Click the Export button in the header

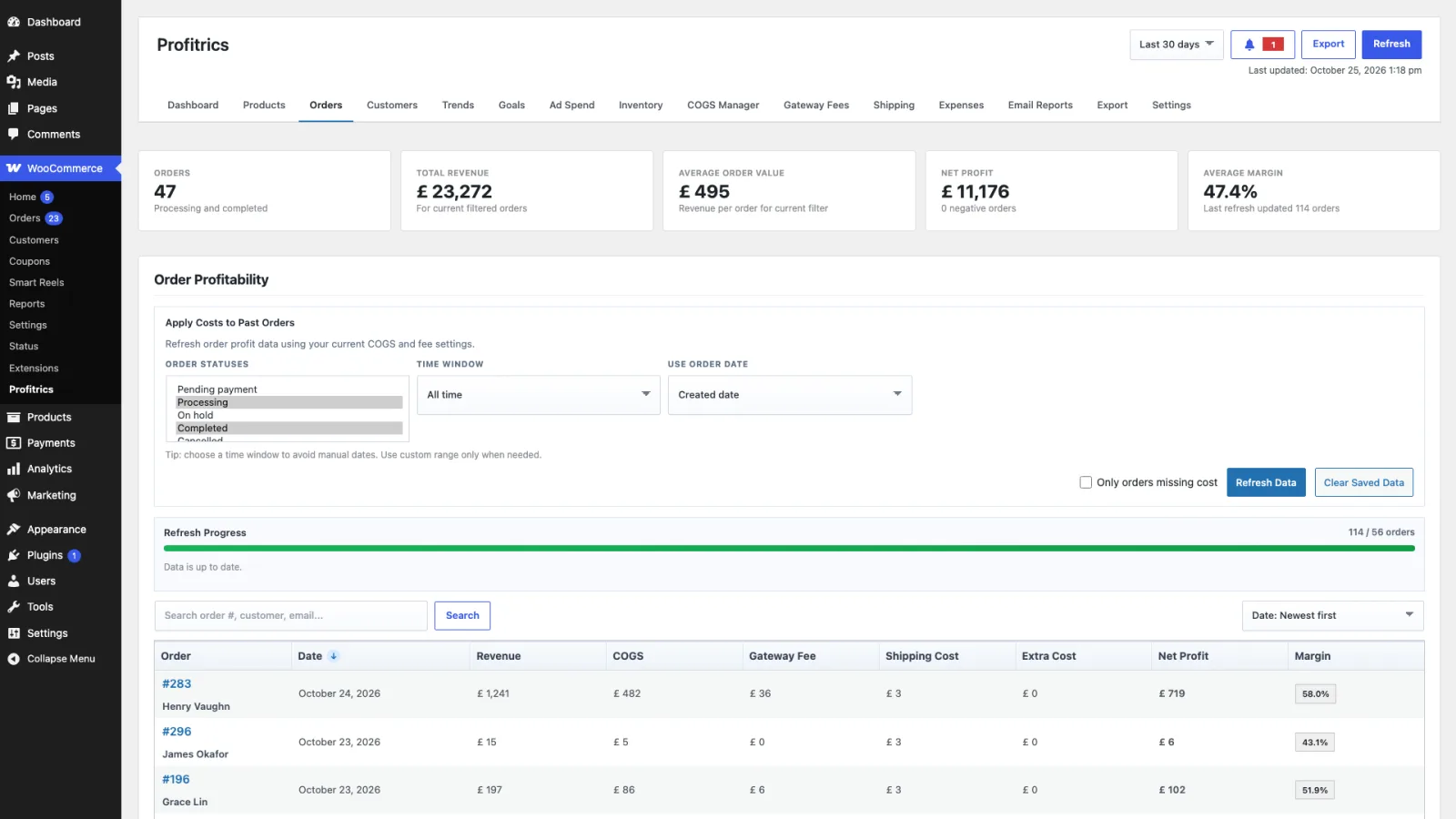click(x=1328, y=45)
